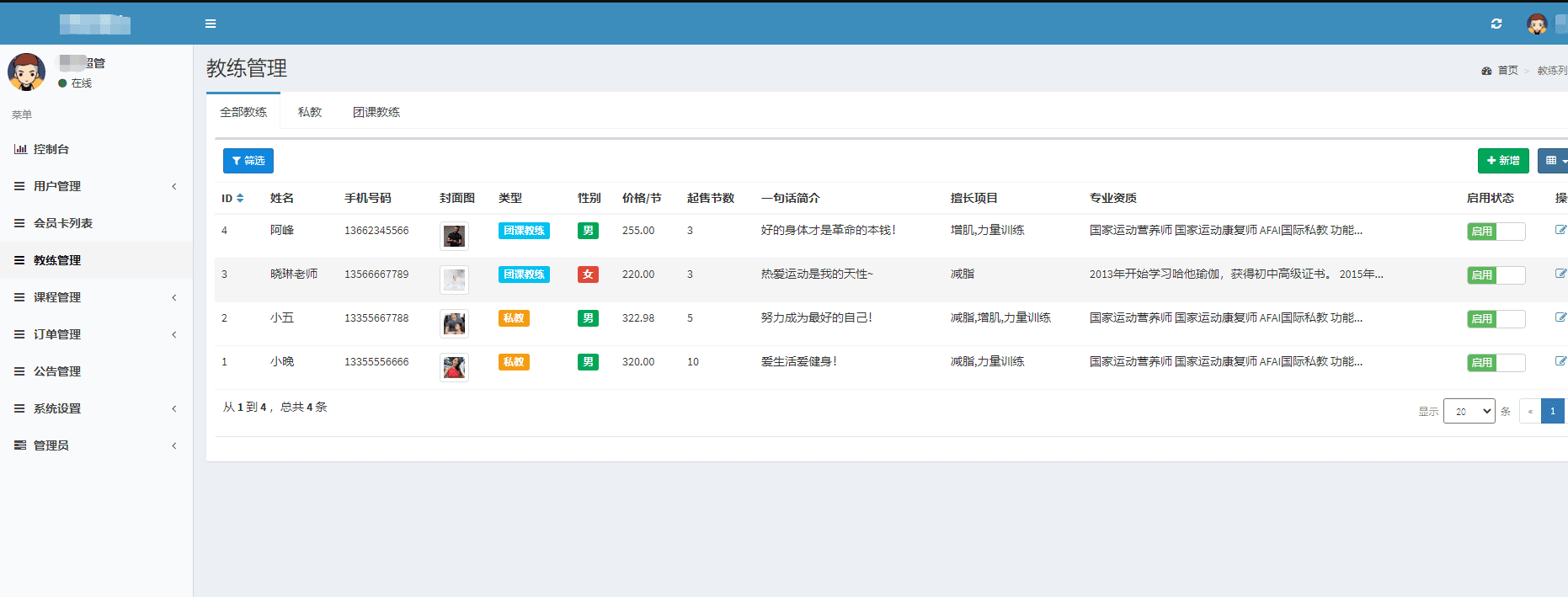Click the 筛选 filter button

click(x=248, y=161)
